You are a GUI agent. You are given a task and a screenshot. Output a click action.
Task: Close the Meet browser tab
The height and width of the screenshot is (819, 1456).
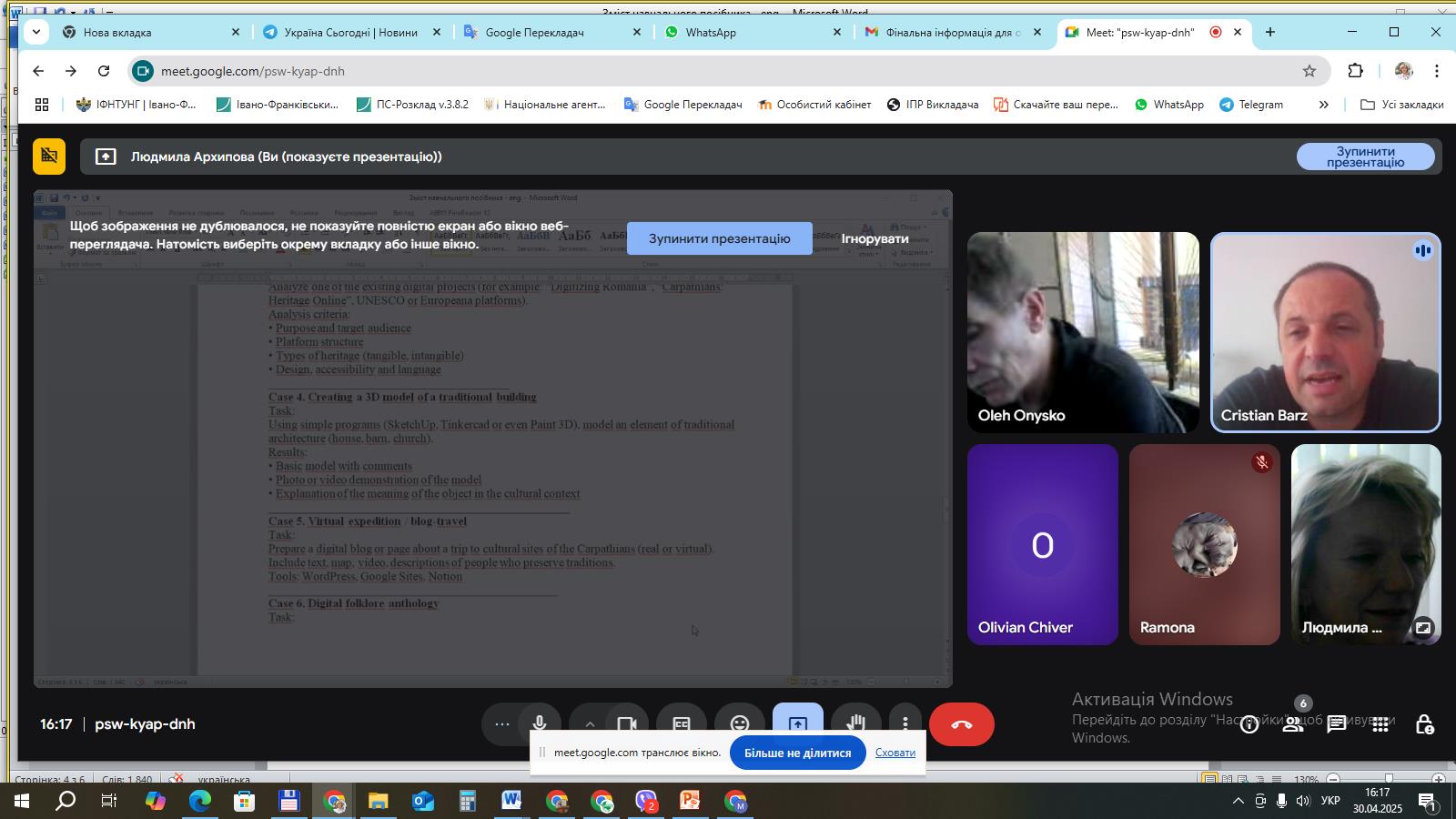point(1238,32)
